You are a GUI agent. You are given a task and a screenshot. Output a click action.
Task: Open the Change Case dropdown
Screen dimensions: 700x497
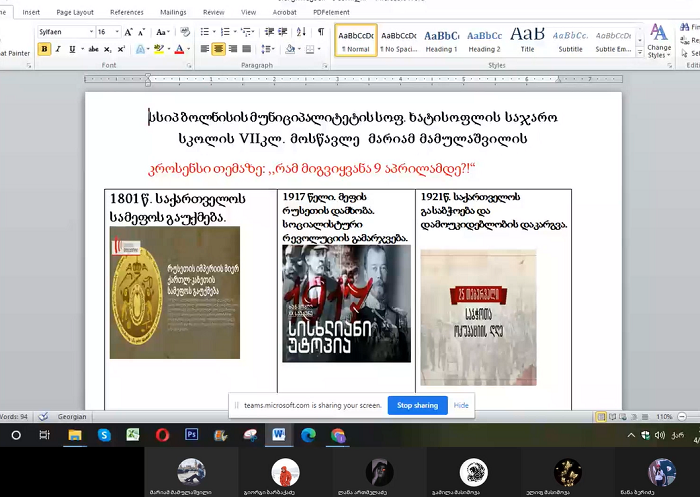pos(162,32)
